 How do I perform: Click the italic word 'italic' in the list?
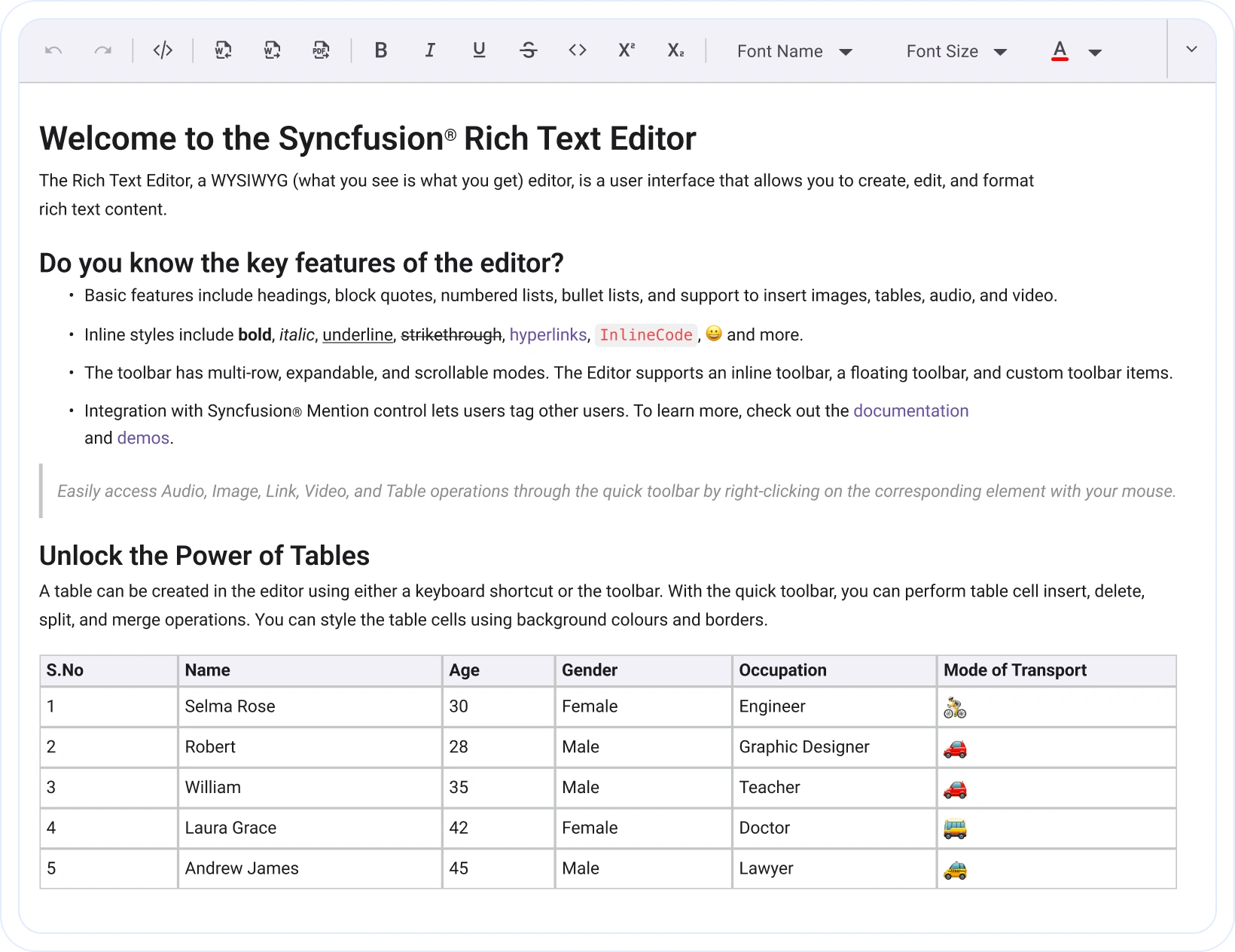(x=297, y=334)
